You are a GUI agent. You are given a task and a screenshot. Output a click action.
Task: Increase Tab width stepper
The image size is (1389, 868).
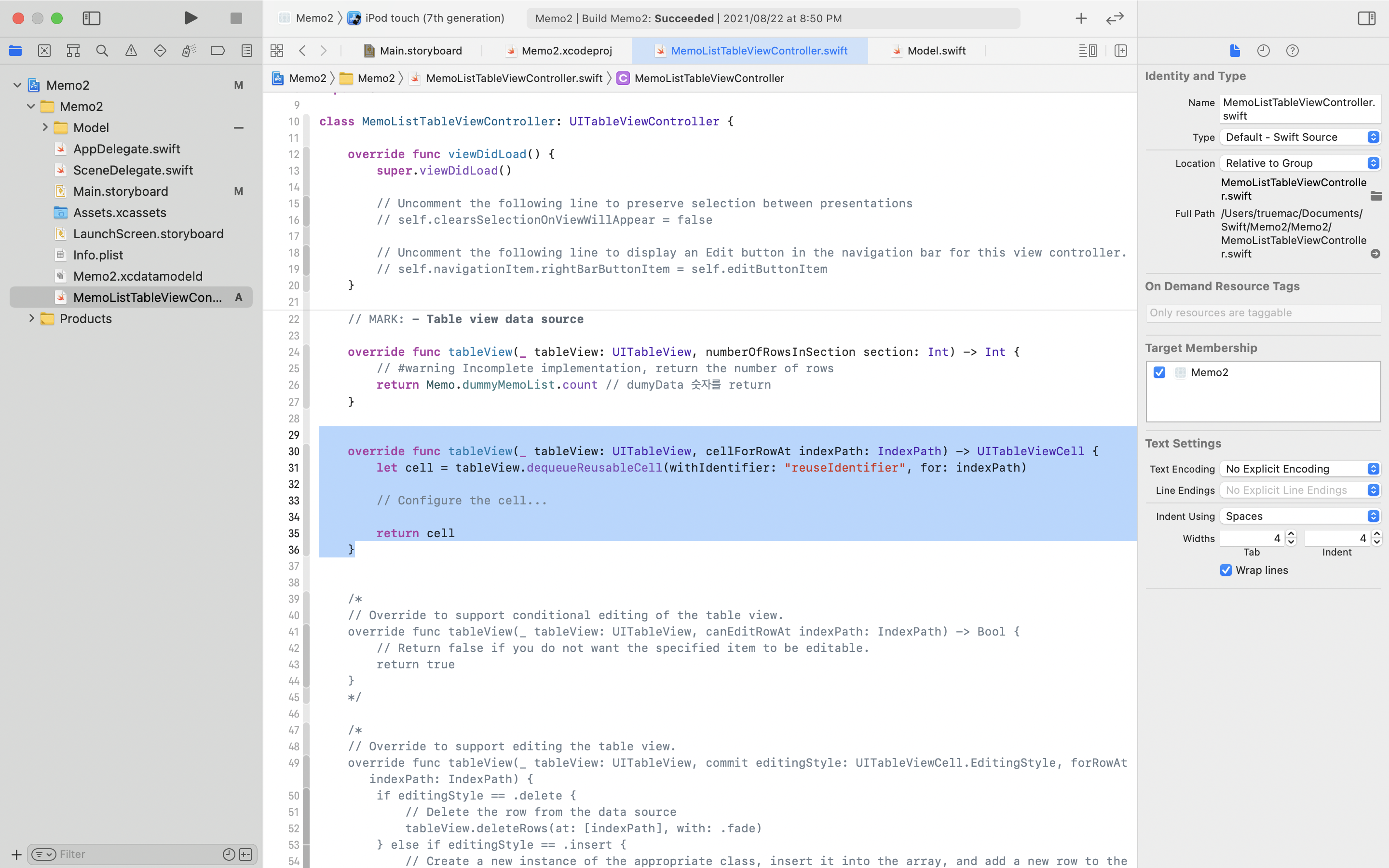click(1292, 534)
